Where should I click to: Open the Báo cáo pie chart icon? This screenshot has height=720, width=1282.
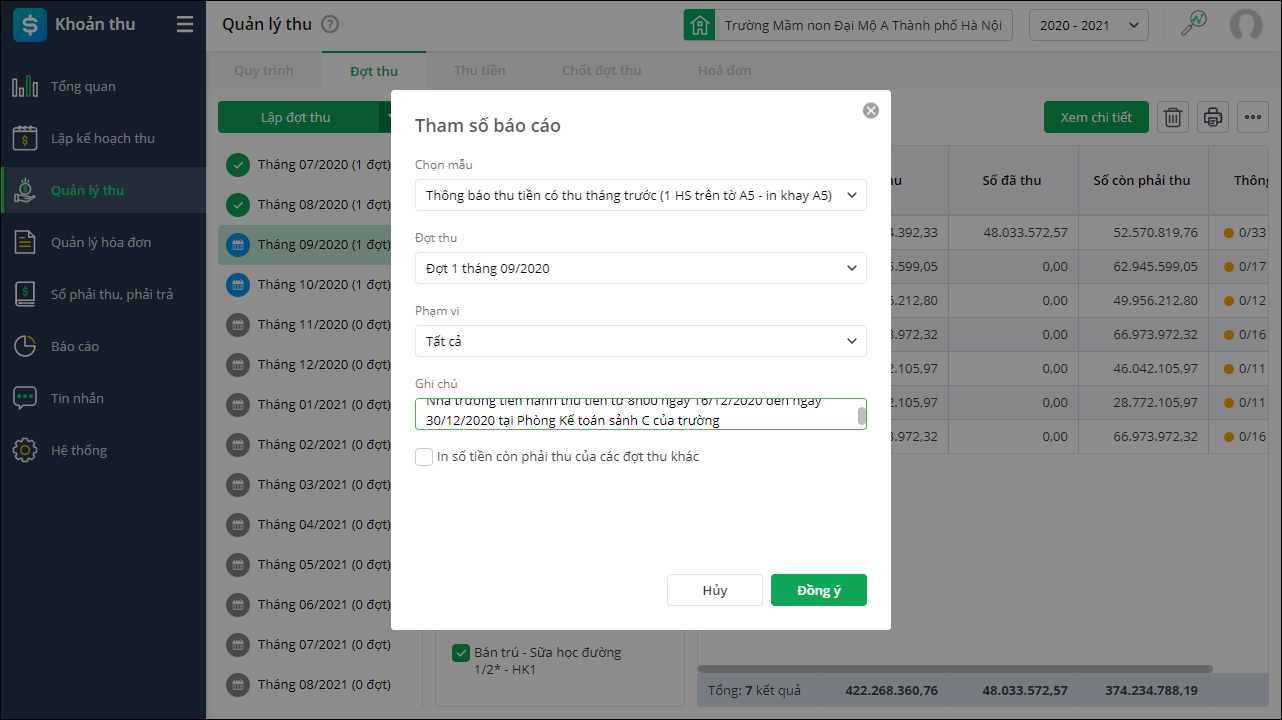tap(25, 346)
